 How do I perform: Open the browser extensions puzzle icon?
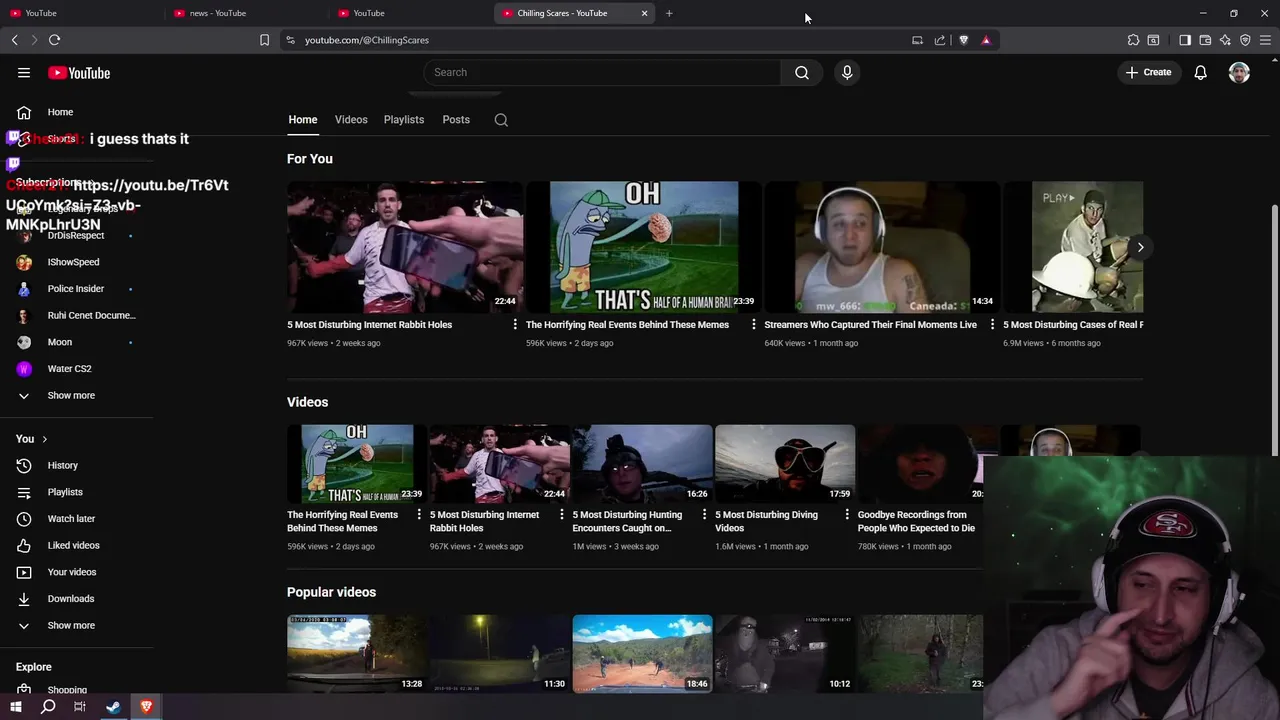coord(1133,40)
